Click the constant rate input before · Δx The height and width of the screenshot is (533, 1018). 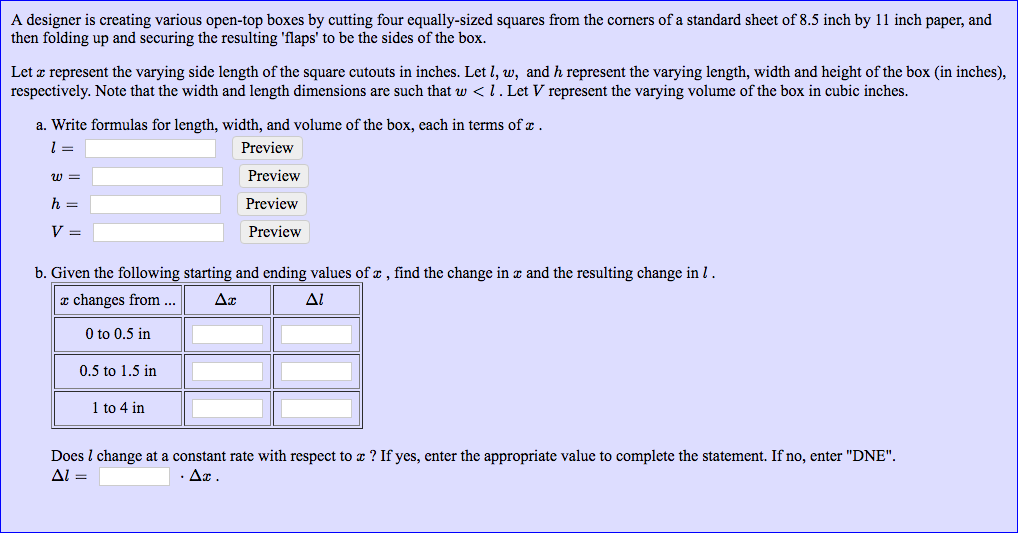134,476
